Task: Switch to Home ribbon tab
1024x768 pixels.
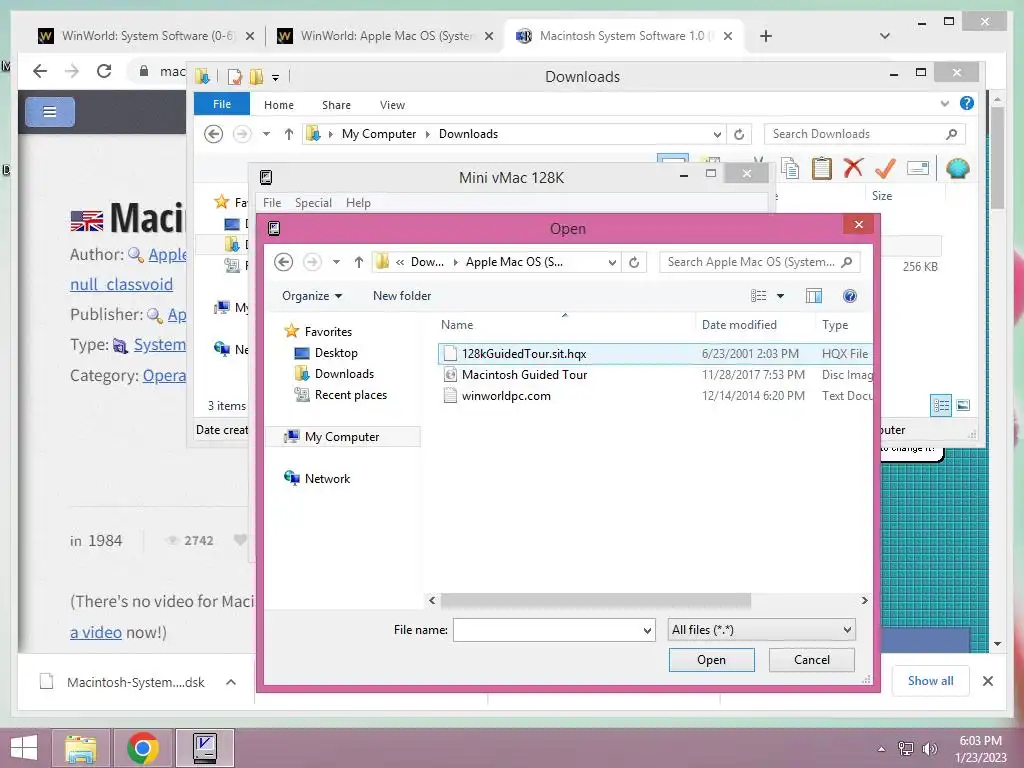Action: click(x=279, y=104)
